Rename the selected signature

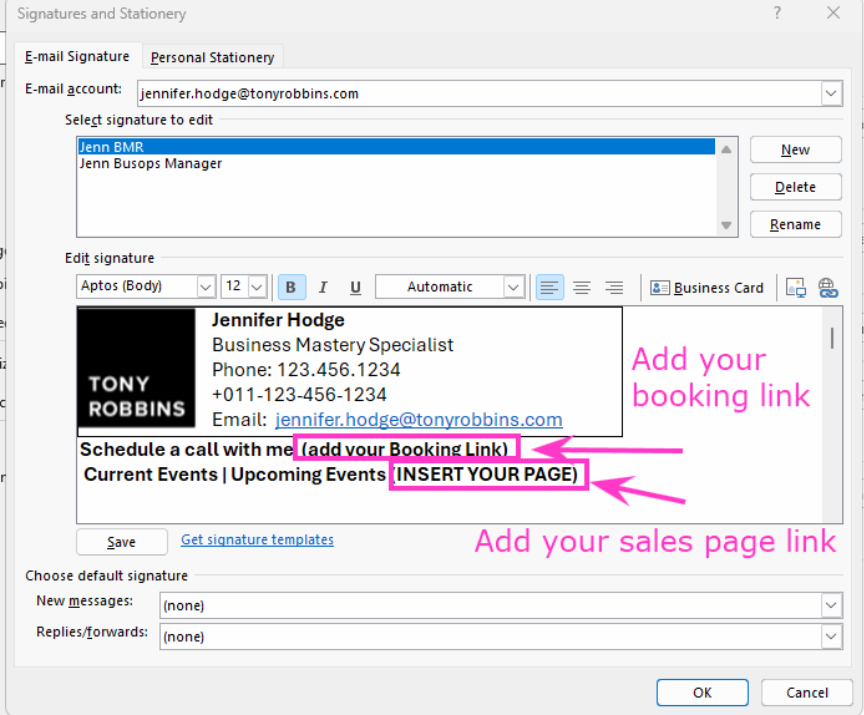coord(796,225)
